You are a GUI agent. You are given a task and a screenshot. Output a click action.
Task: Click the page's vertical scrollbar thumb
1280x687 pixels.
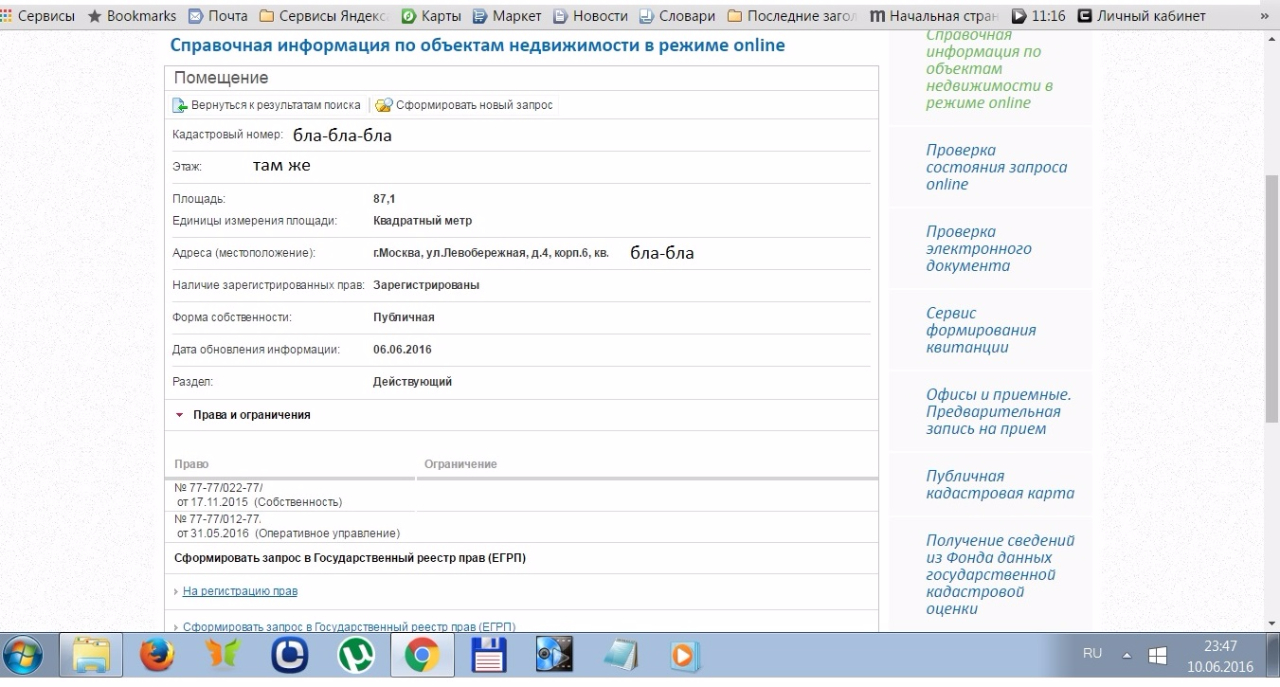(x=1271, y=298)
